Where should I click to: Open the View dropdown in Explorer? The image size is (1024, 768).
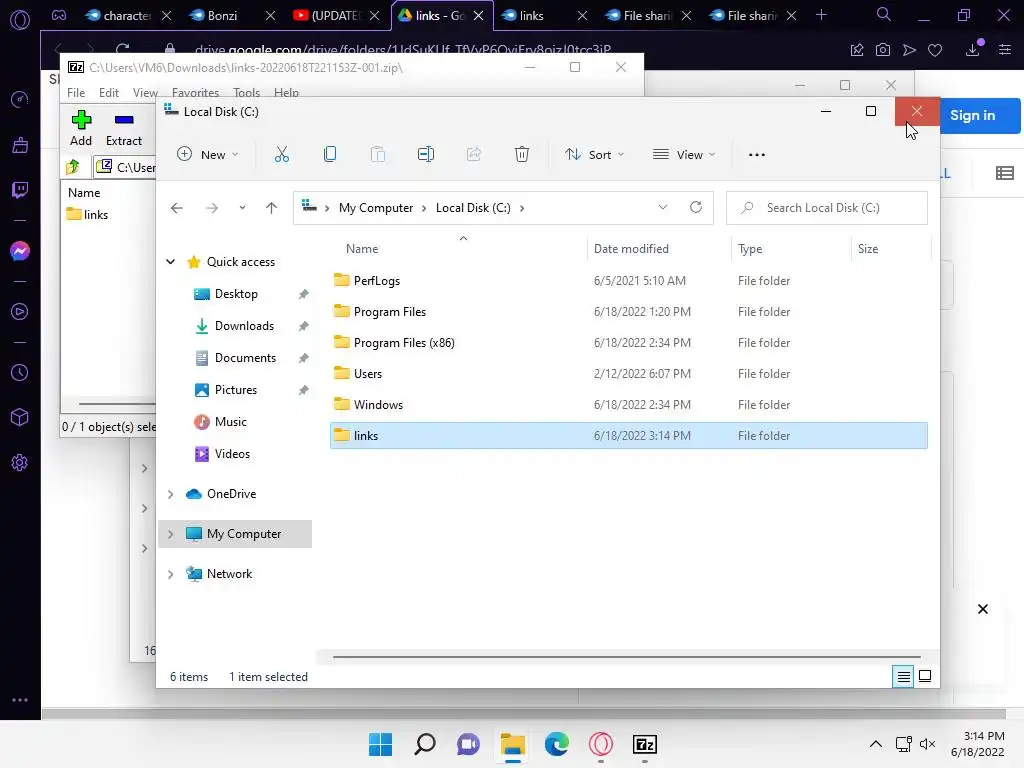click(x=684, y=155)
